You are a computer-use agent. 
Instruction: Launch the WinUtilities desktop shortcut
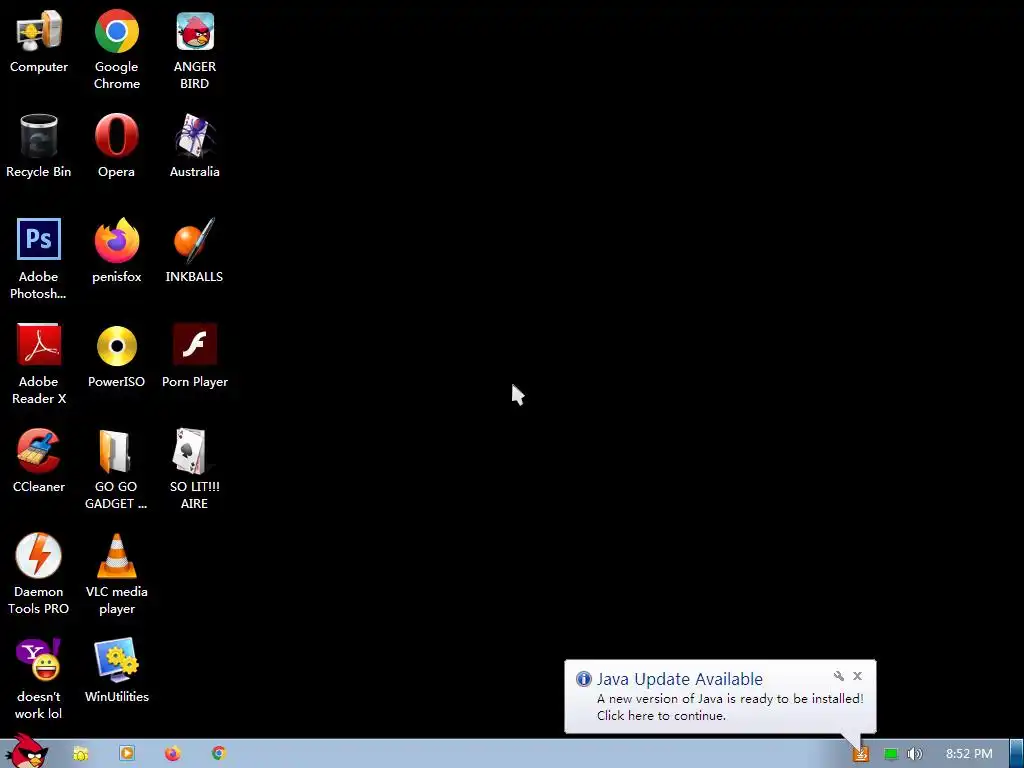pyautogui.click(x=116, y=671)
